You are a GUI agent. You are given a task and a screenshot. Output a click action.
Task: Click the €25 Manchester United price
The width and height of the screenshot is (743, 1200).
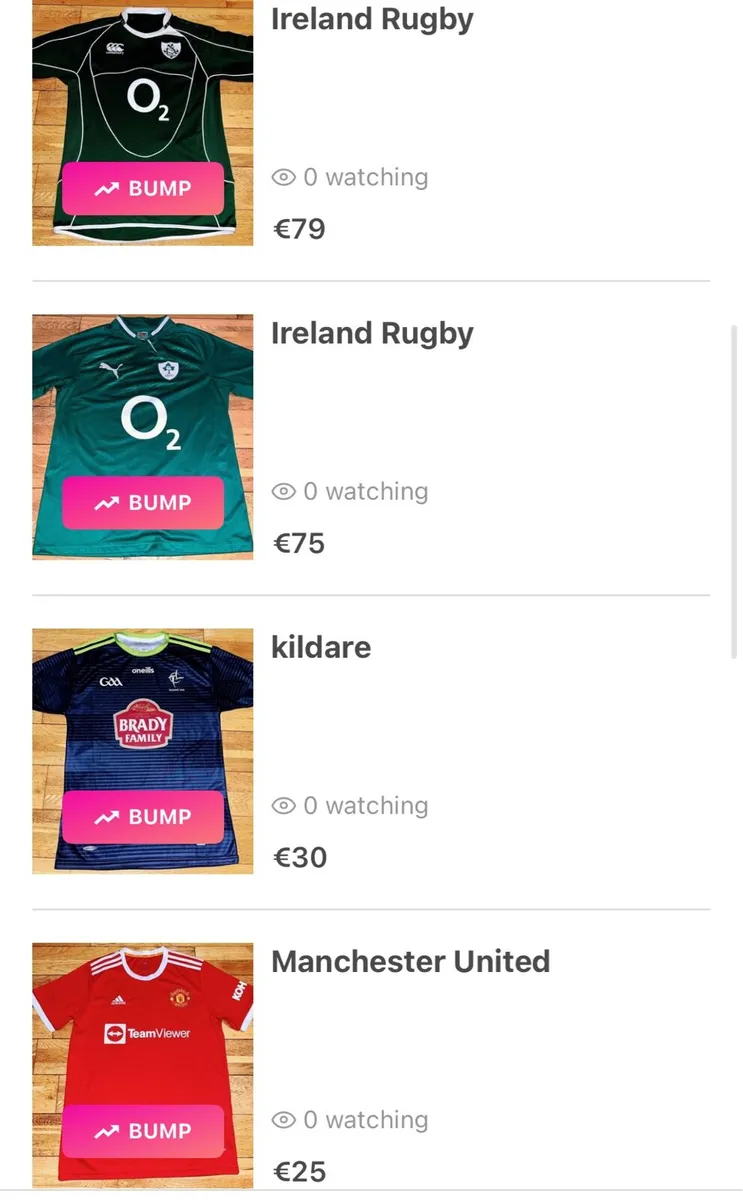(x=300, y=1171)
